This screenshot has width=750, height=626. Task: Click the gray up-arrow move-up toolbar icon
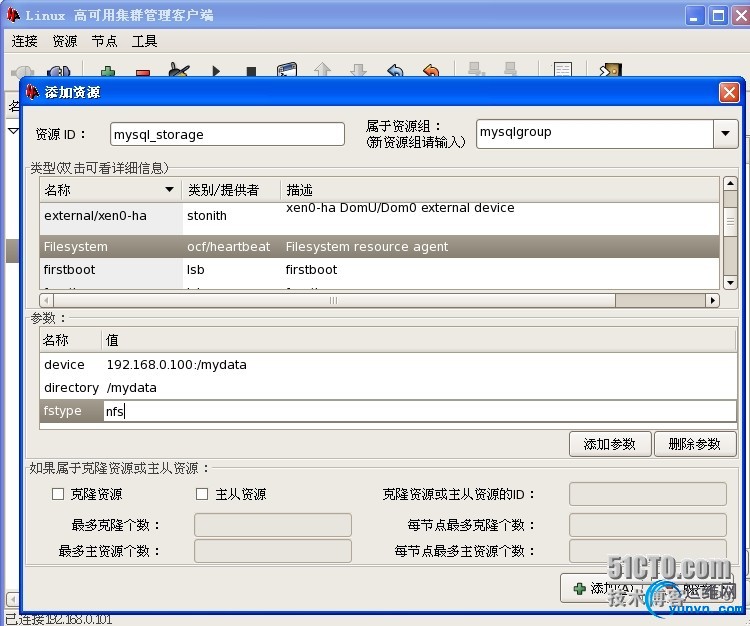click(323, 70)
